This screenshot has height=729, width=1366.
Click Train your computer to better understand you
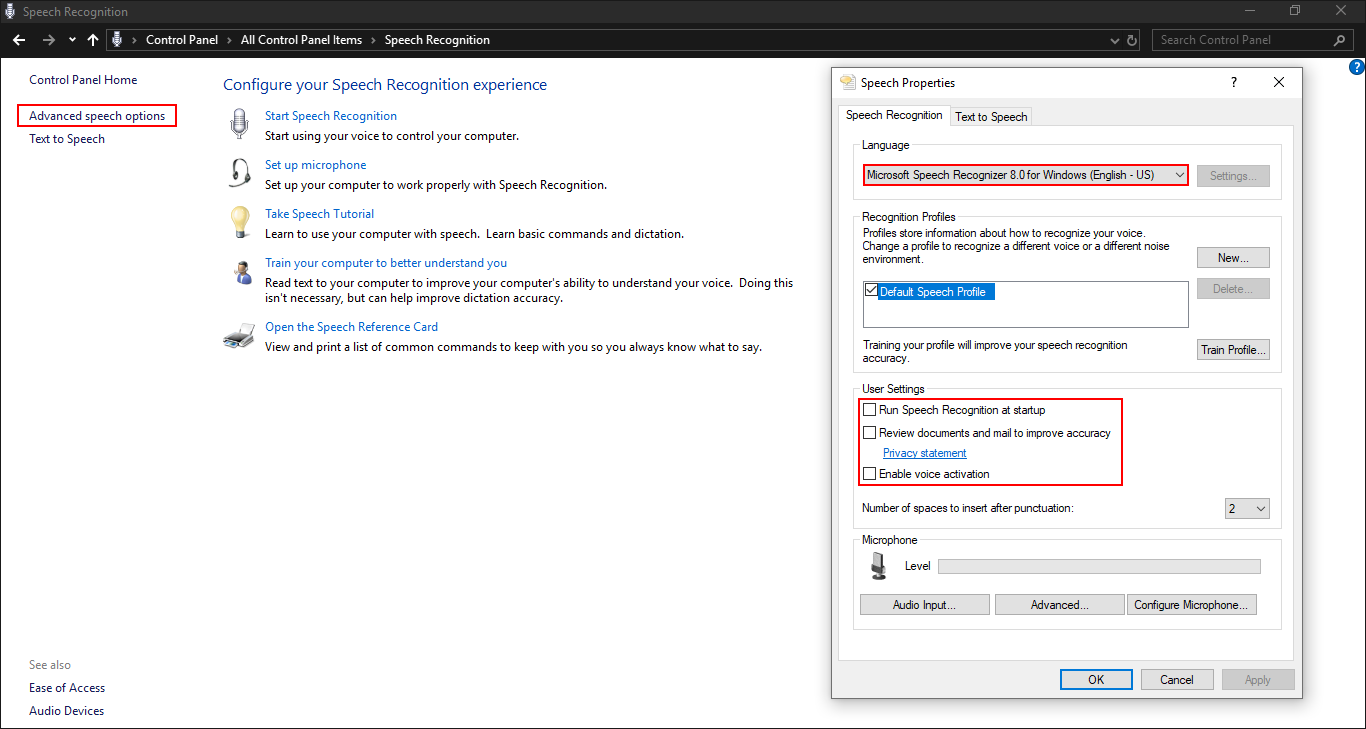tap(386, 263)
